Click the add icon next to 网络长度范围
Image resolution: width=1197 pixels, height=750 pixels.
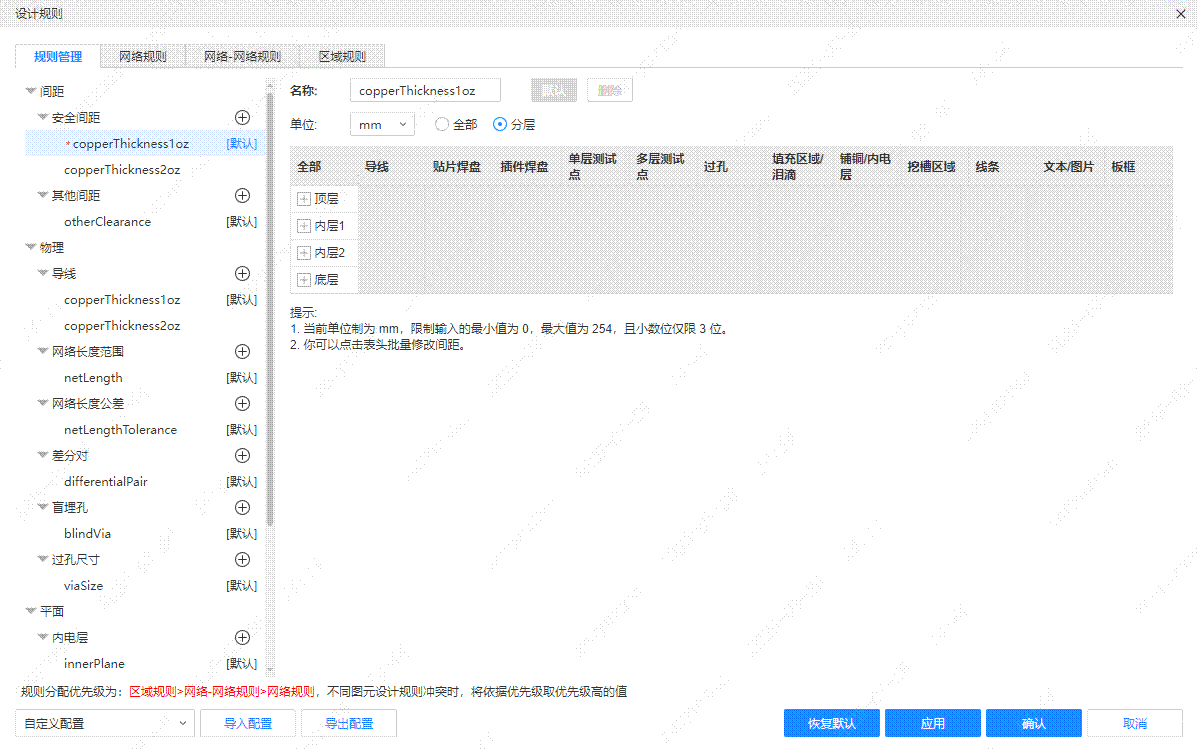tap(242, 351)
